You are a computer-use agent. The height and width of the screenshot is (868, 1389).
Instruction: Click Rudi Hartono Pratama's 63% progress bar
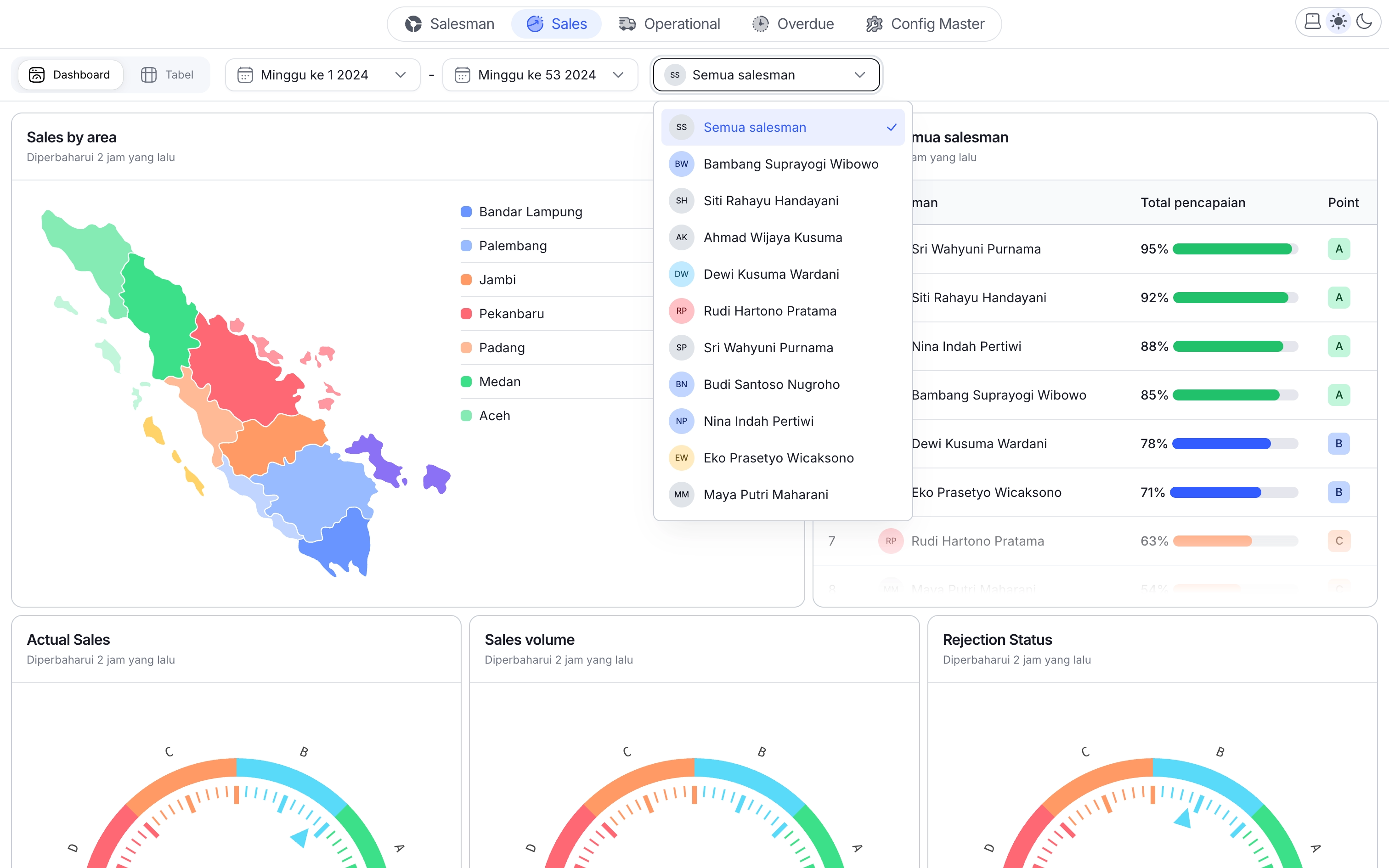[1235, 541]
